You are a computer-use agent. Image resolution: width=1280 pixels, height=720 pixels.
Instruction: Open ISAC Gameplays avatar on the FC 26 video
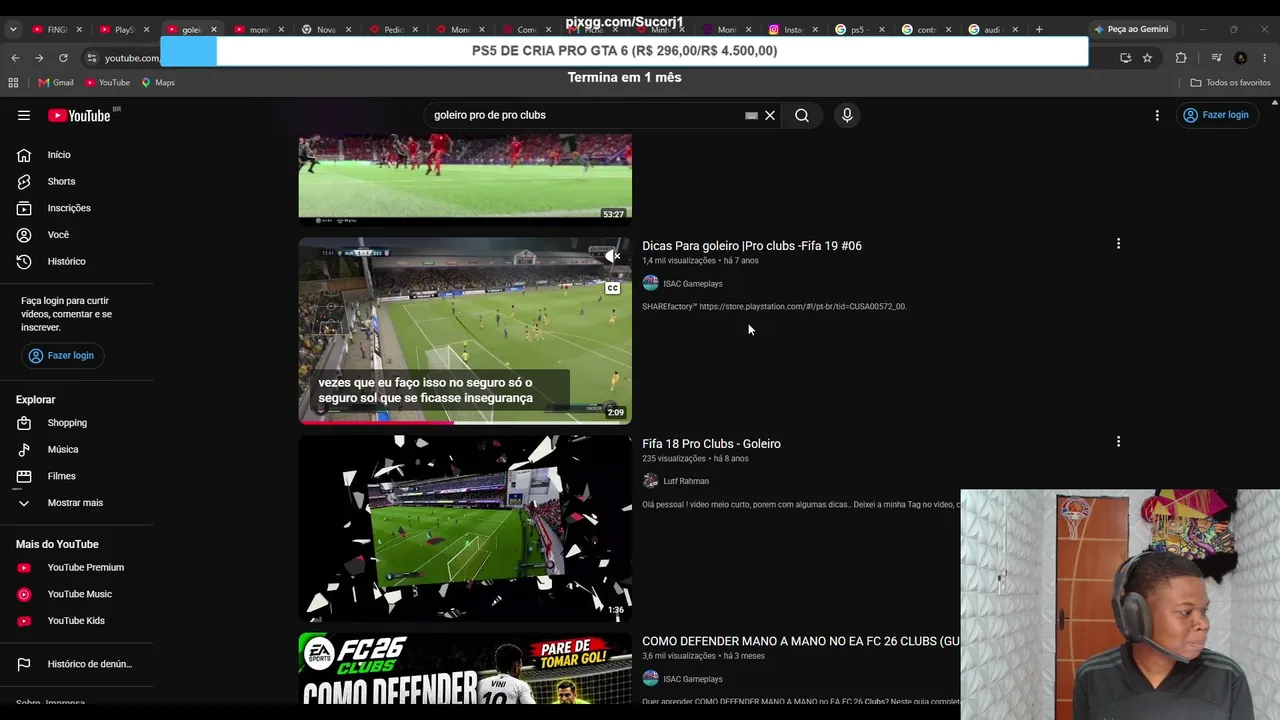[650, 678]
